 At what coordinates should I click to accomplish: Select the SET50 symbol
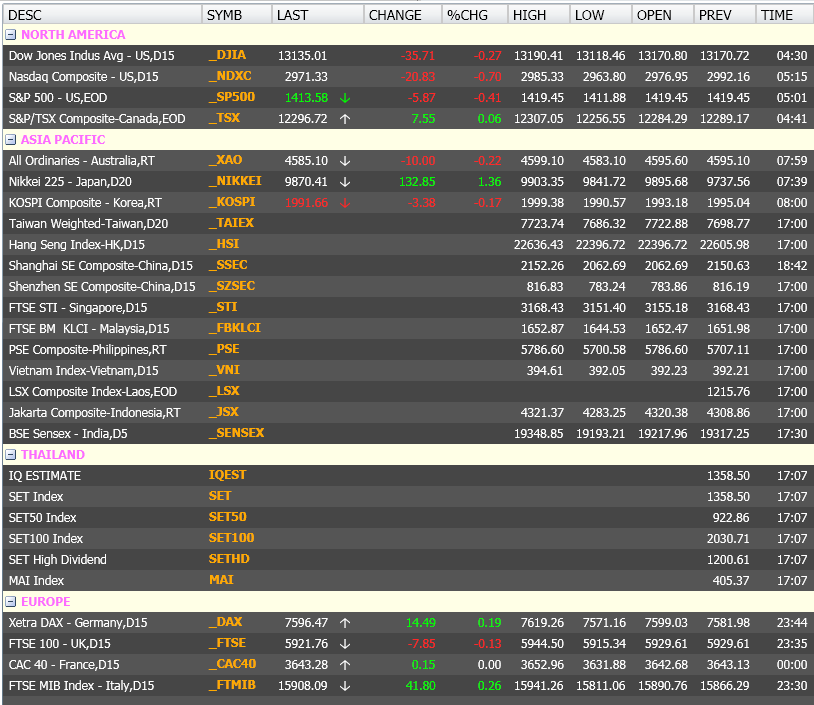[x=227, y=517]
